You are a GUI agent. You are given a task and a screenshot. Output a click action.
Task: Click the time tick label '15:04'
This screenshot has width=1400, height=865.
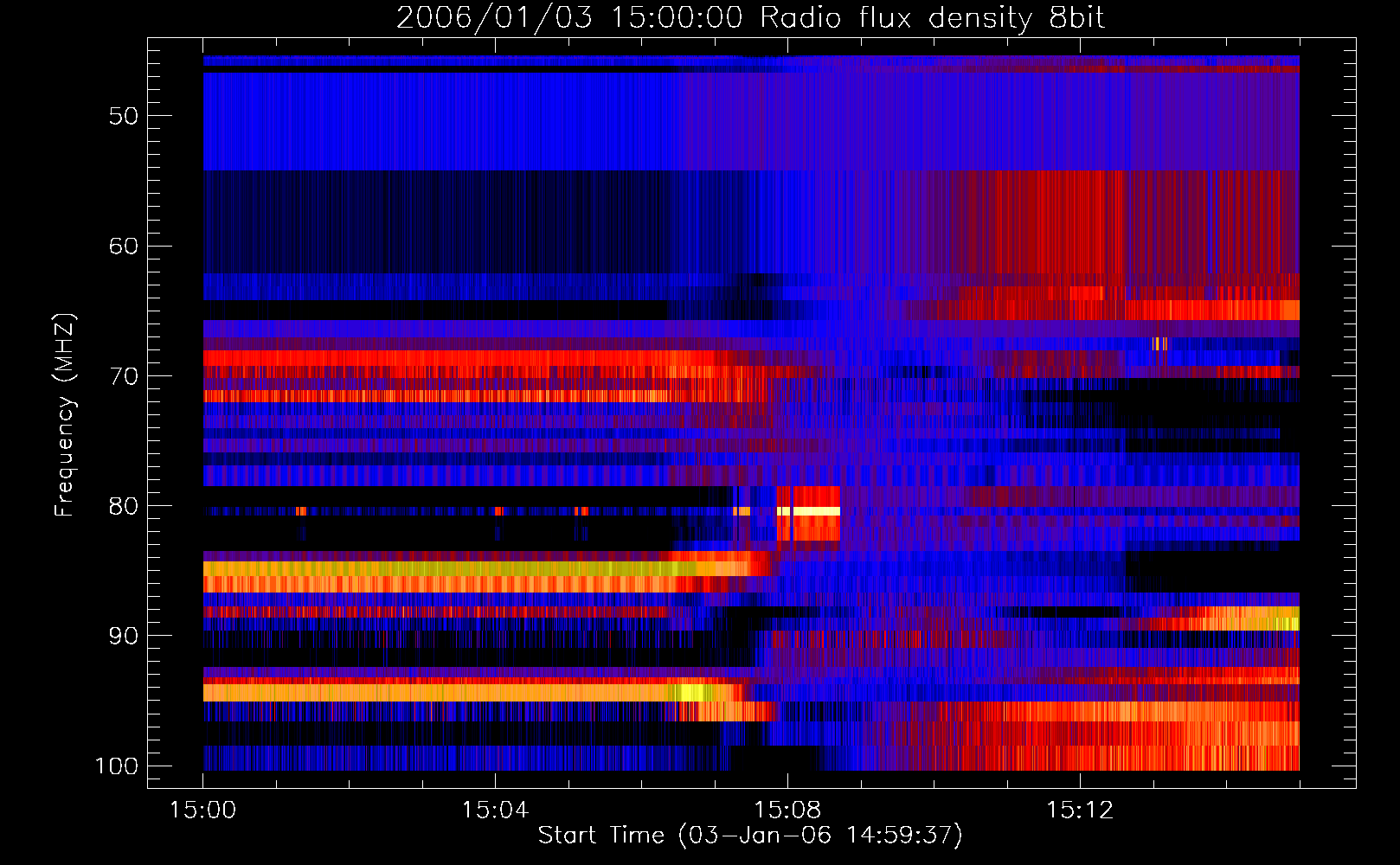tap(495, 811)
